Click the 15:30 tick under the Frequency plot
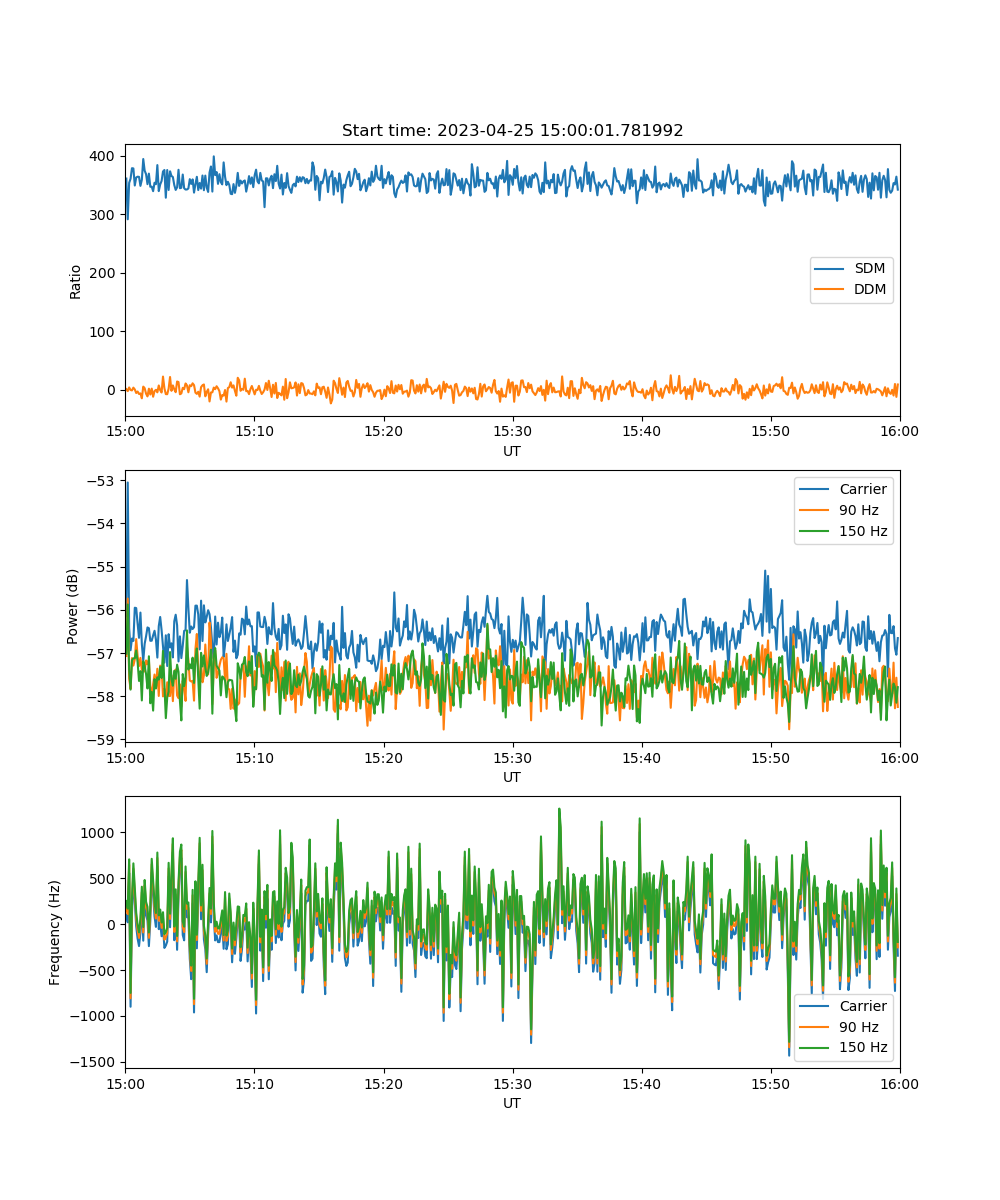This screenshot has height=1200, width=1000. click(512, 1083)
